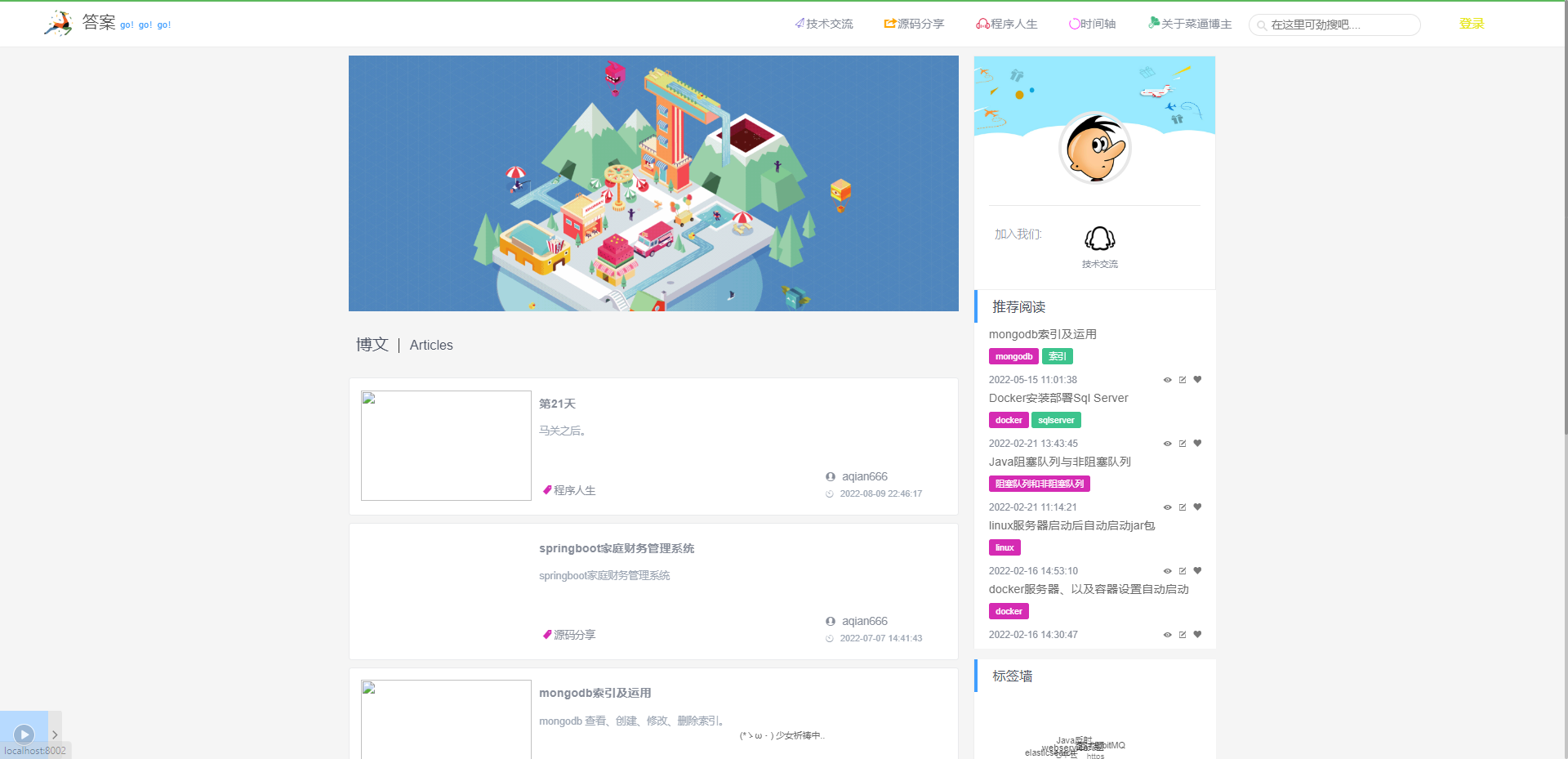Click the eye icon on the 2022-02-16 14:53:10 row
Viewport: 1568px width, 759px height.
1168,571
